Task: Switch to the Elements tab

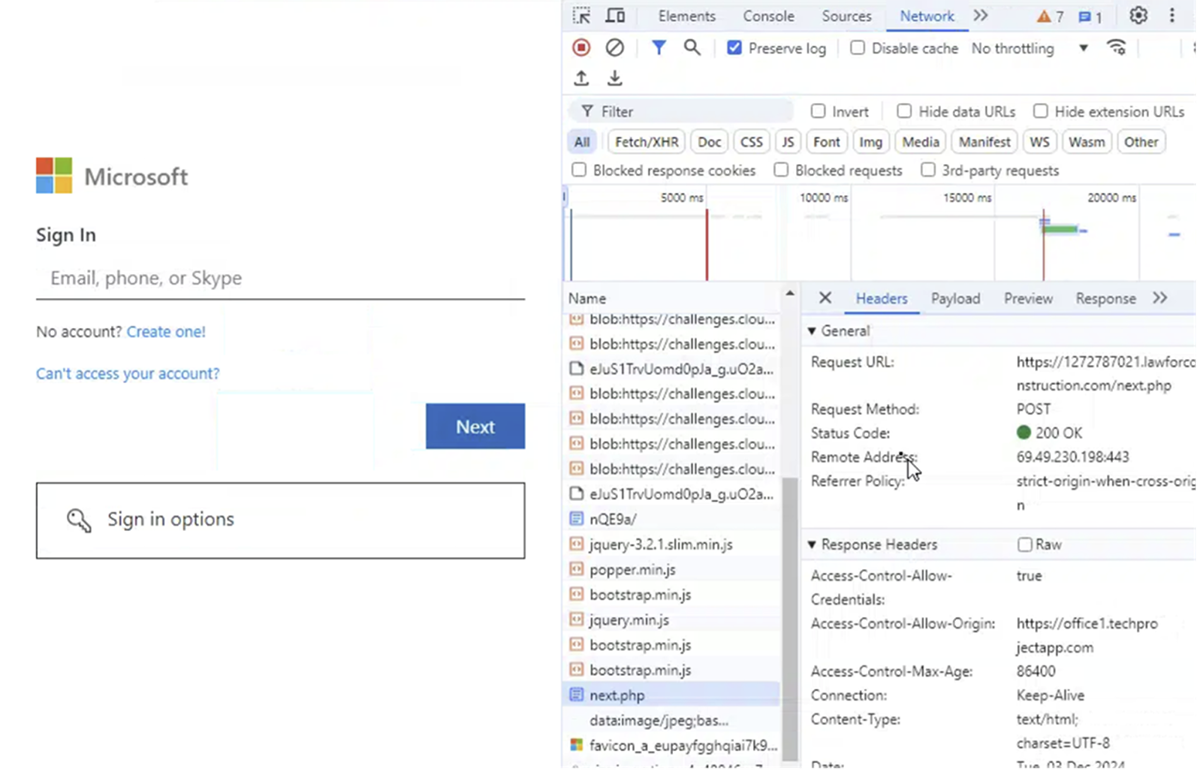Action: (x=687, y=16)
